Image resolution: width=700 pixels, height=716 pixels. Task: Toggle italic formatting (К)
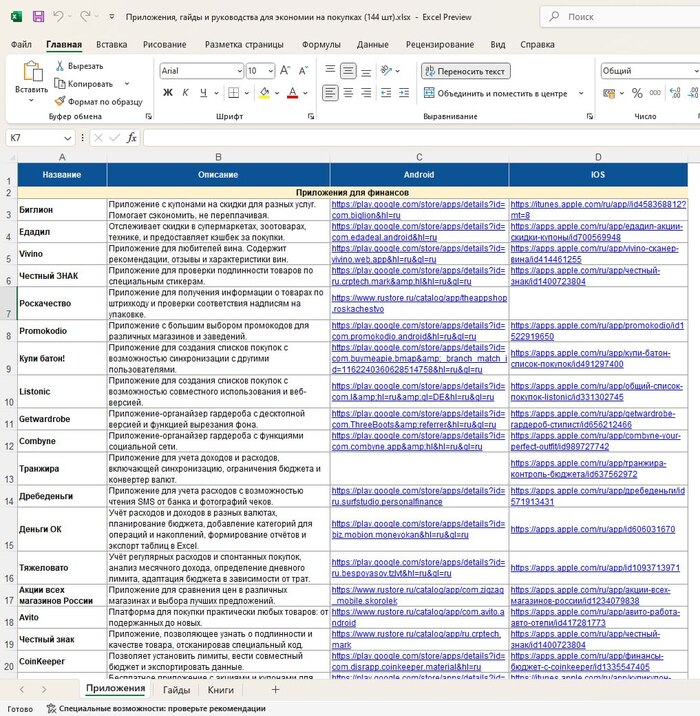186,93
